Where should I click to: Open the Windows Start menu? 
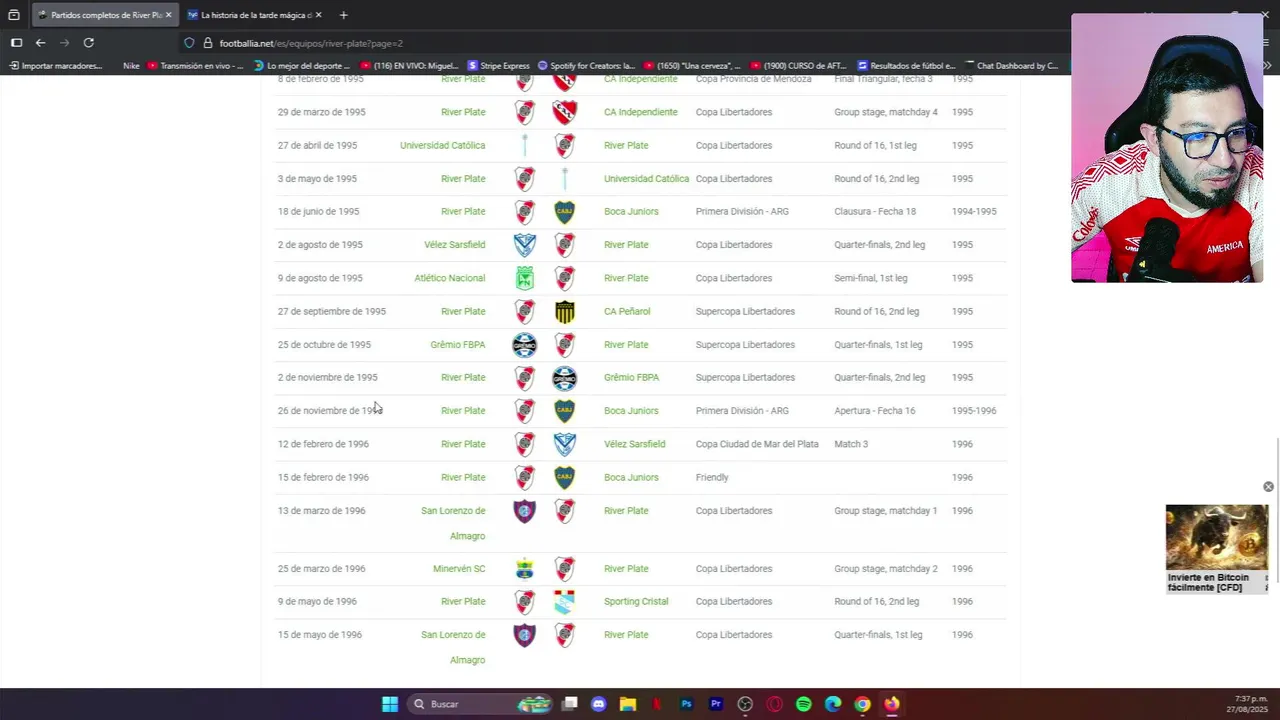(390, 704)
